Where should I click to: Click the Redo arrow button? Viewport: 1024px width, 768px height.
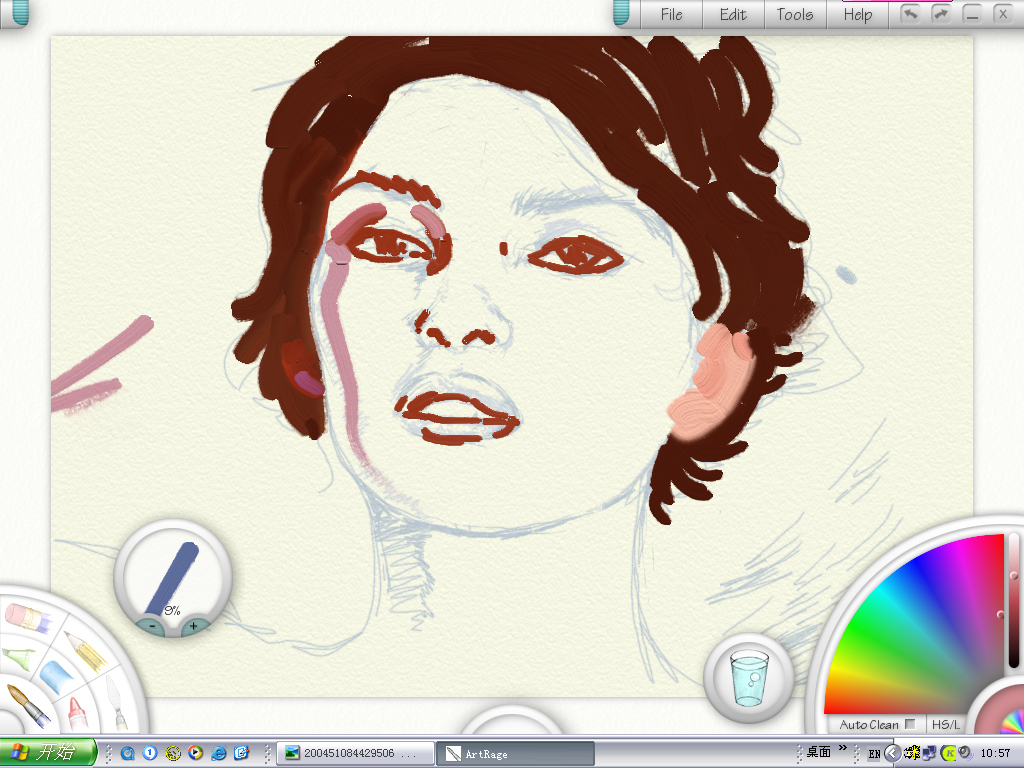[941, 14]
